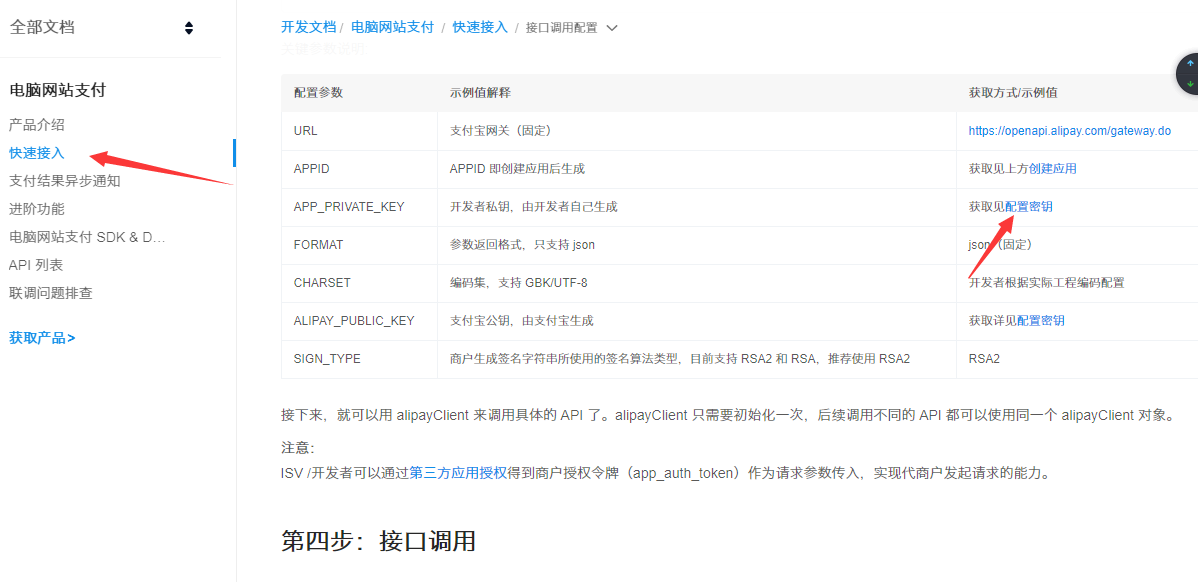Open 产品介绍 in the sidebar
Screen dimensions: 1198x582
tap(37, 125)
